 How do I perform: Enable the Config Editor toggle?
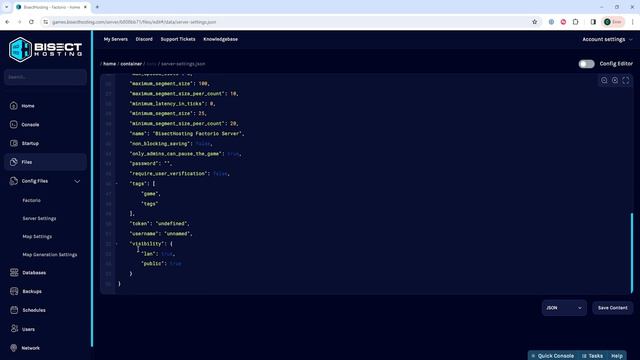coord(587,64)
